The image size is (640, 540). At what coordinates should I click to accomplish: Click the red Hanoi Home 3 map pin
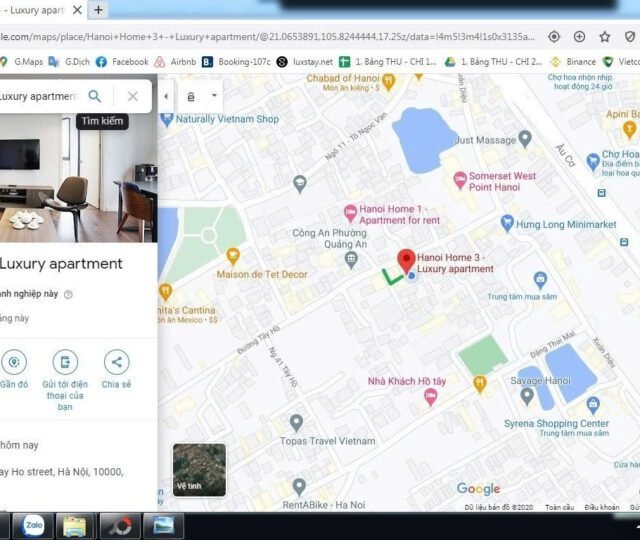point(406,260)
